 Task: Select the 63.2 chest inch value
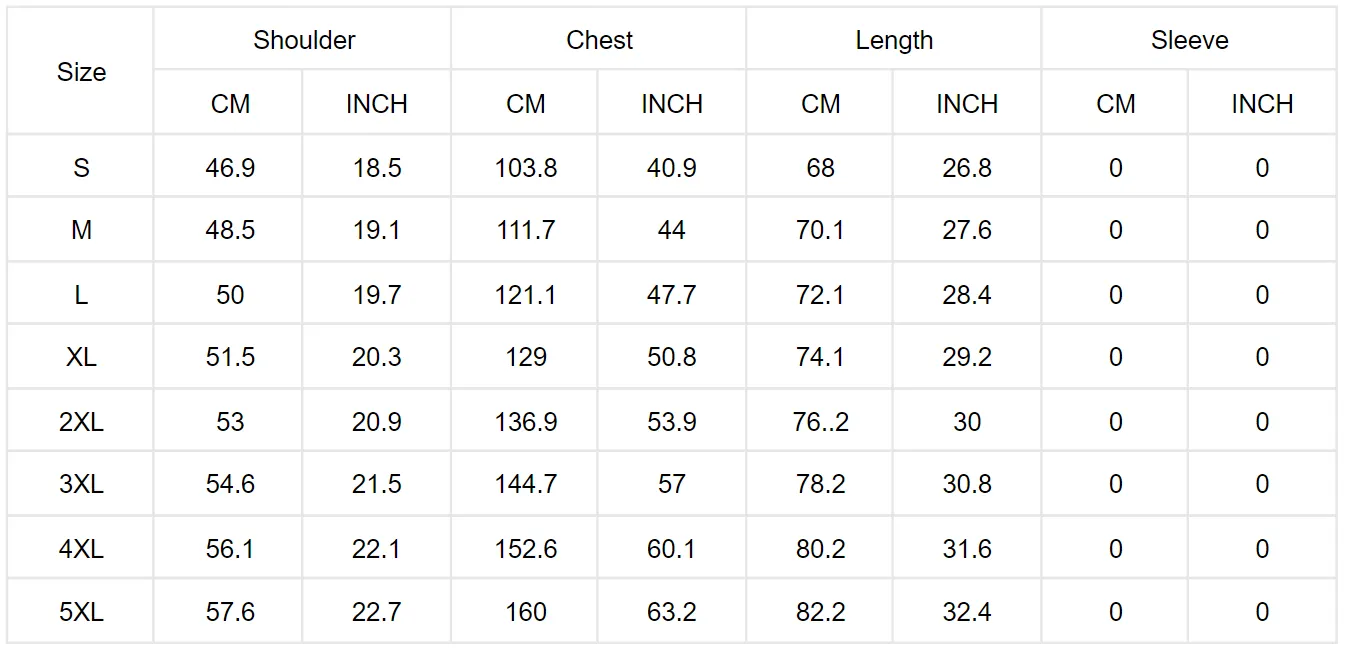pos(672,612)
